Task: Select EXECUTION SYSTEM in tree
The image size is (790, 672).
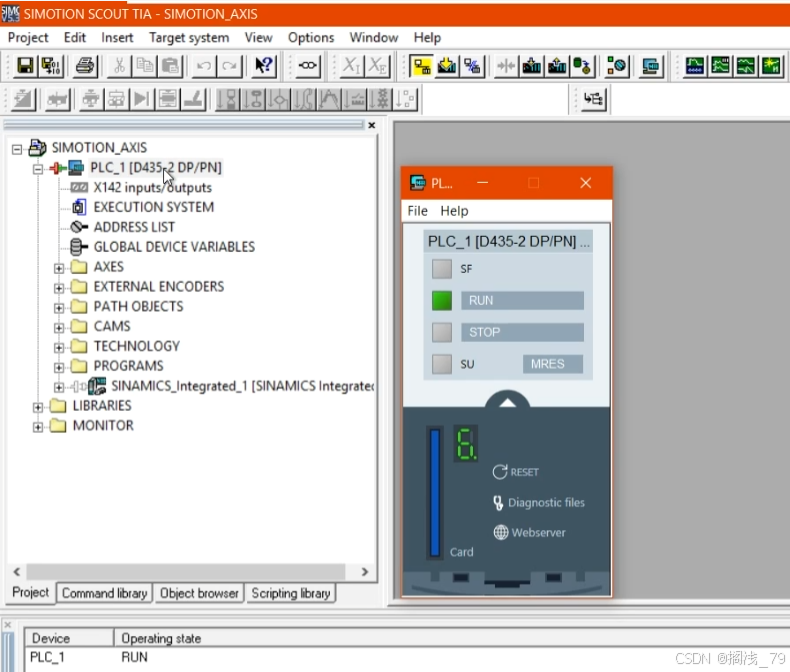Action: [x=154, y=207]
